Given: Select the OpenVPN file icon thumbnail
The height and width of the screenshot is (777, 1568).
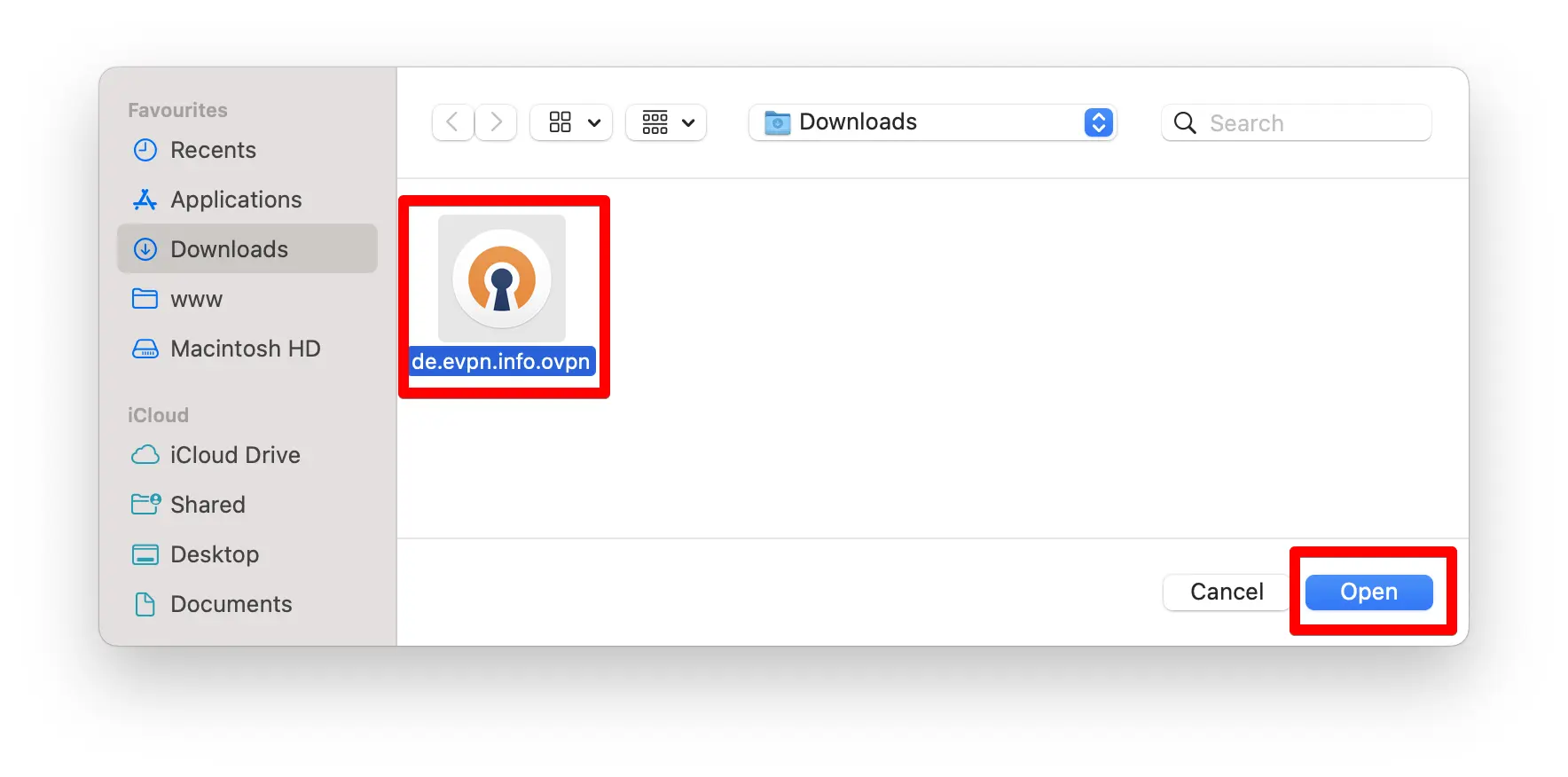Looking at the screenshot, I should [502, 279].
